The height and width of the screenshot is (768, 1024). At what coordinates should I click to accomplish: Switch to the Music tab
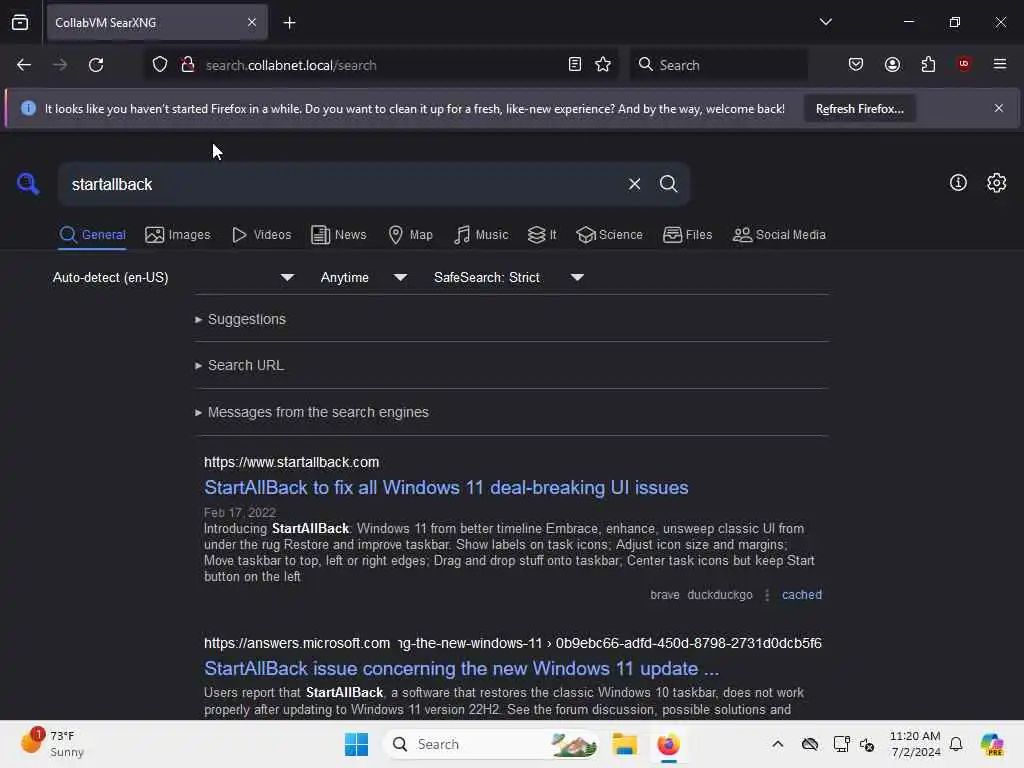click(x=481, y=235)
